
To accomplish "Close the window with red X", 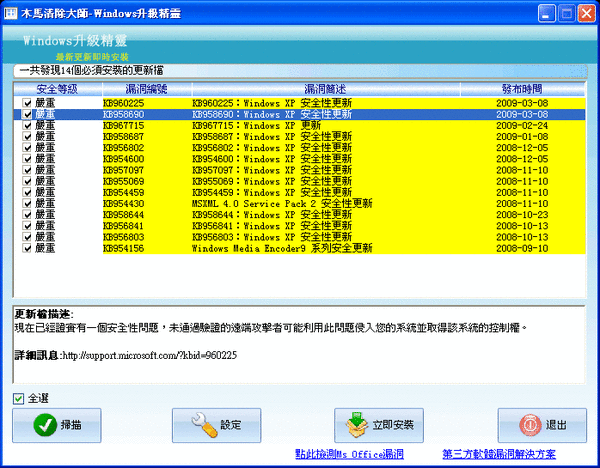I will (x=586, y=14).
